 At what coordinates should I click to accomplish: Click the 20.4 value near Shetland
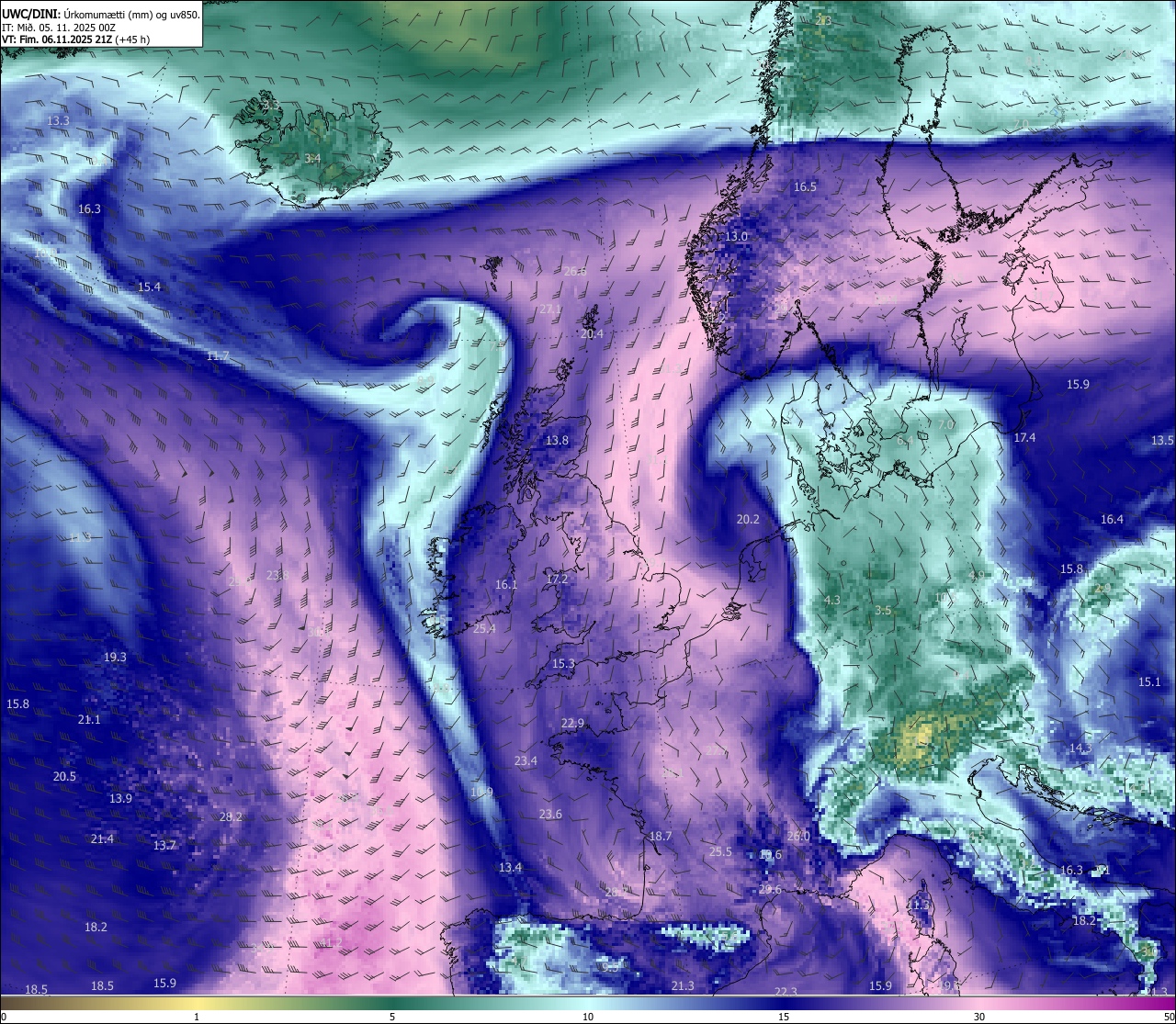(593, 334)
